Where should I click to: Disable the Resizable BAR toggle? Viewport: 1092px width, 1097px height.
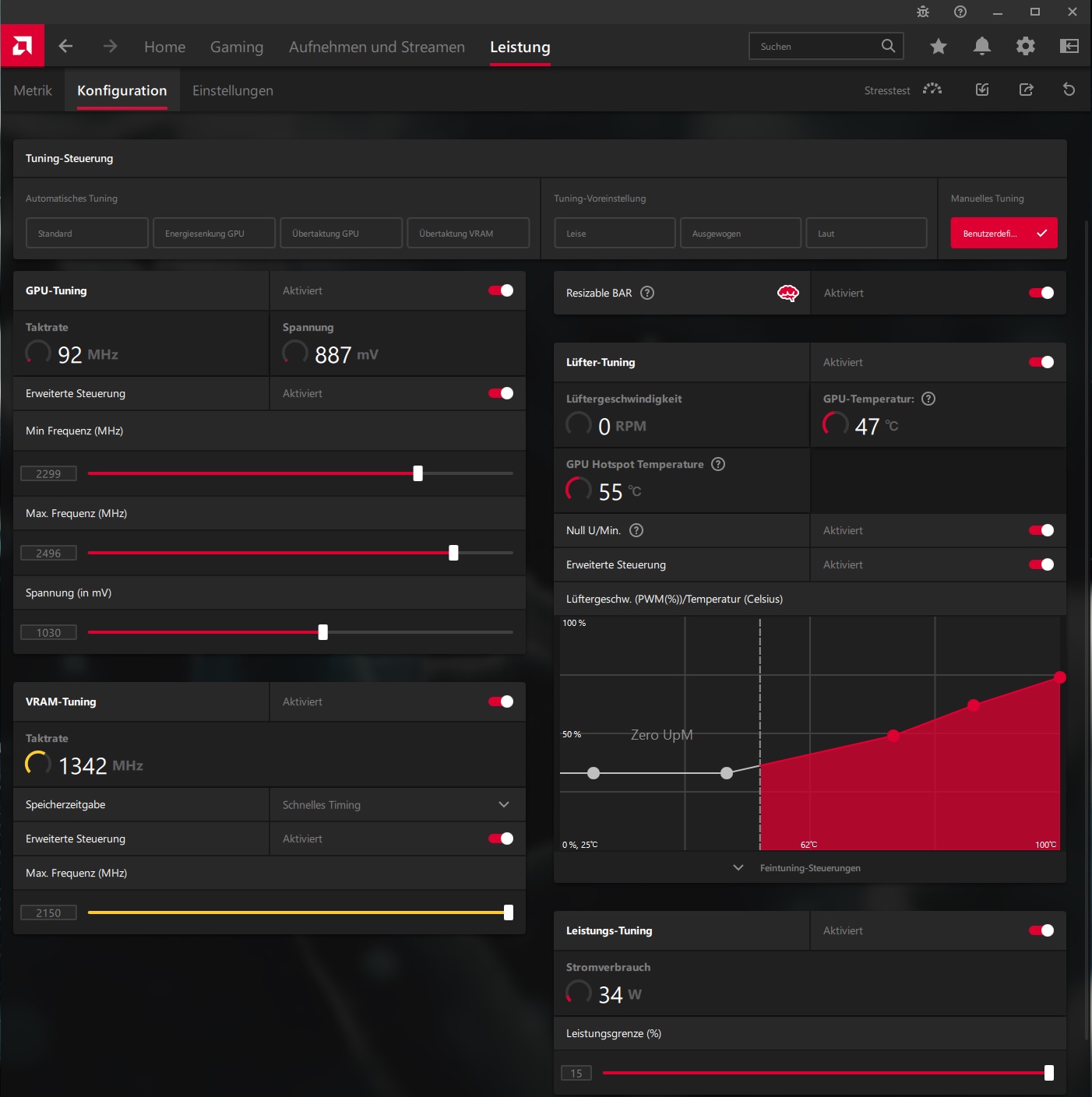click(x=1040, y=293)
